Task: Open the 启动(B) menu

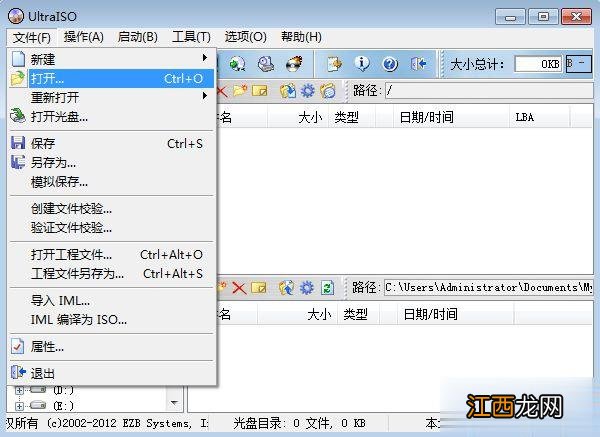Action: pyautogui.click(x=138, y=37)
